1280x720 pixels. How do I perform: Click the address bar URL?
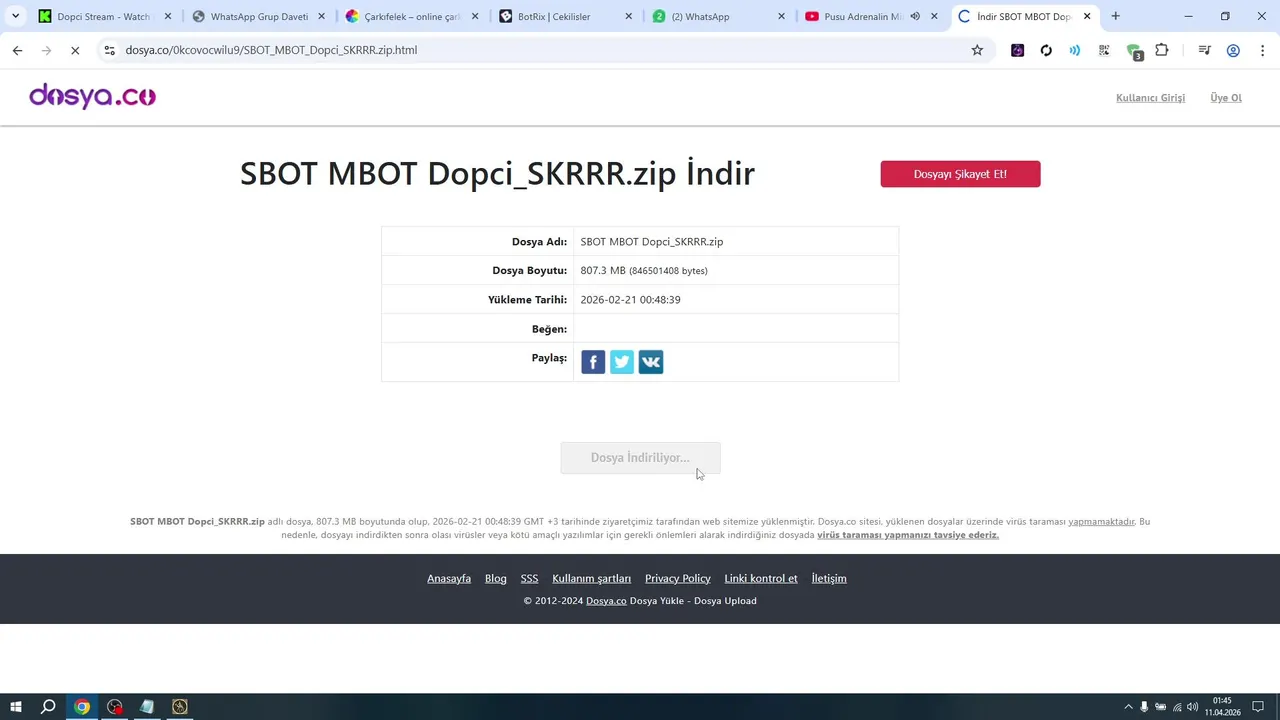pyautogui.click(x=271, y=50)
